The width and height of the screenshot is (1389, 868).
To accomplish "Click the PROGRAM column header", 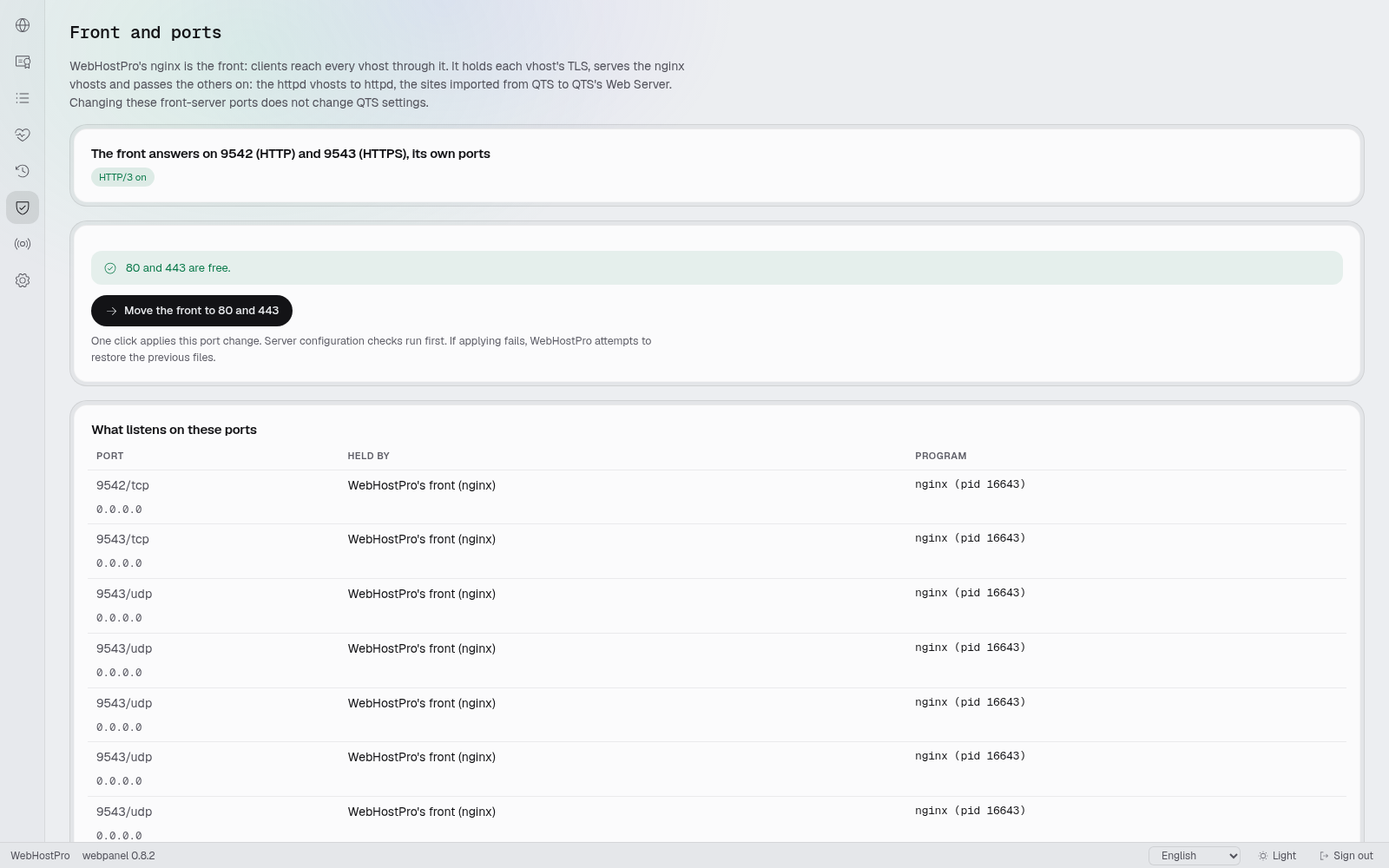I will click(x=940, y=456).
